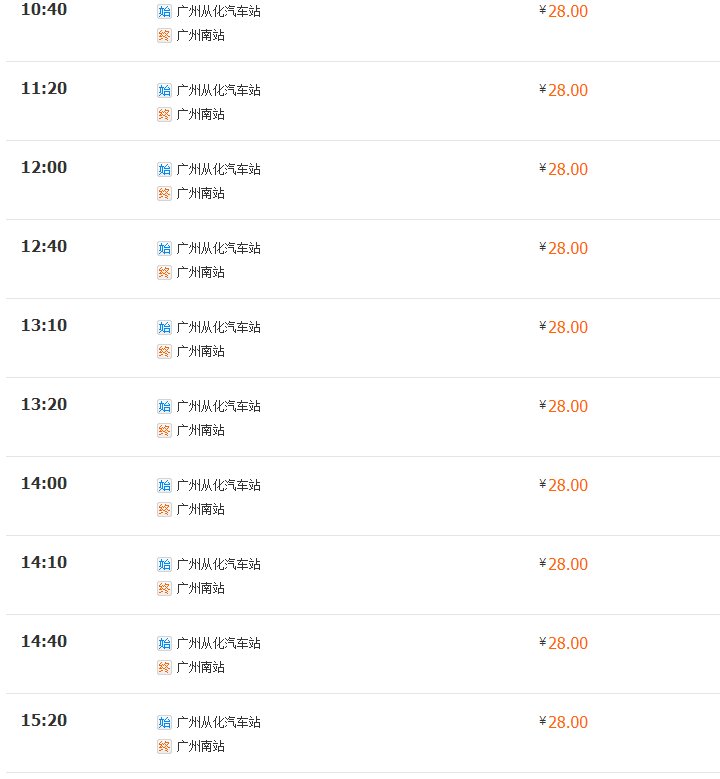This screenshot has width=720, height=779.
Task: Click 广州从化汽车站 in the 14:00 row
Action: click(x=218, y=485)
